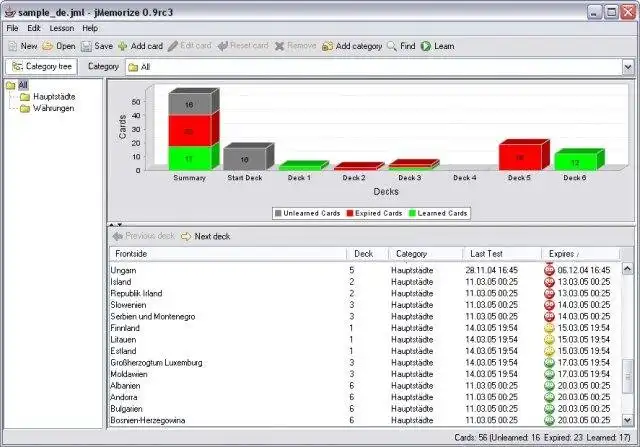The image size is (640, 447).
Task: Click green face icon in Moldawien row
Action: click(x=549, y=374)
